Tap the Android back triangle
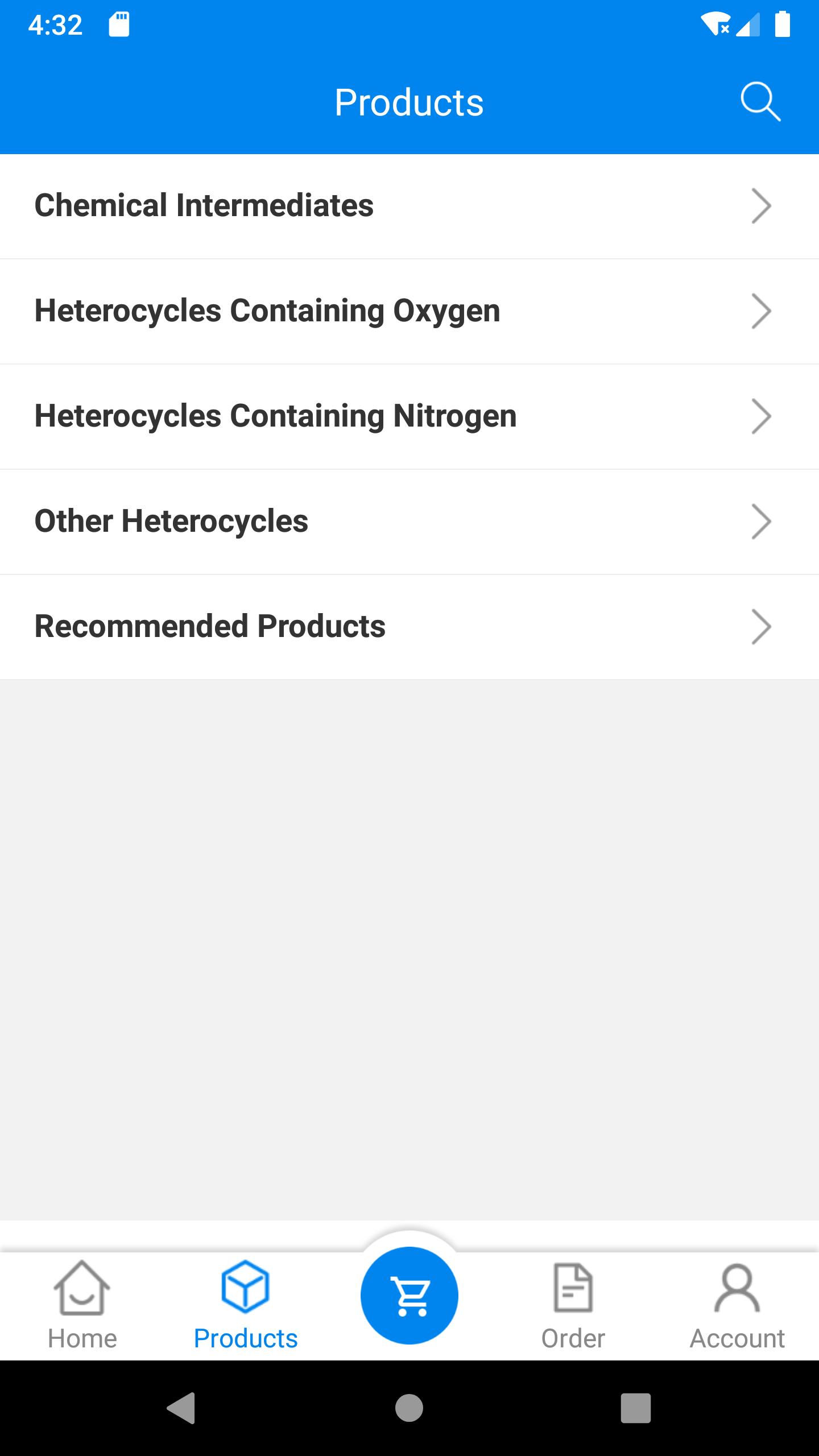 181,1408
